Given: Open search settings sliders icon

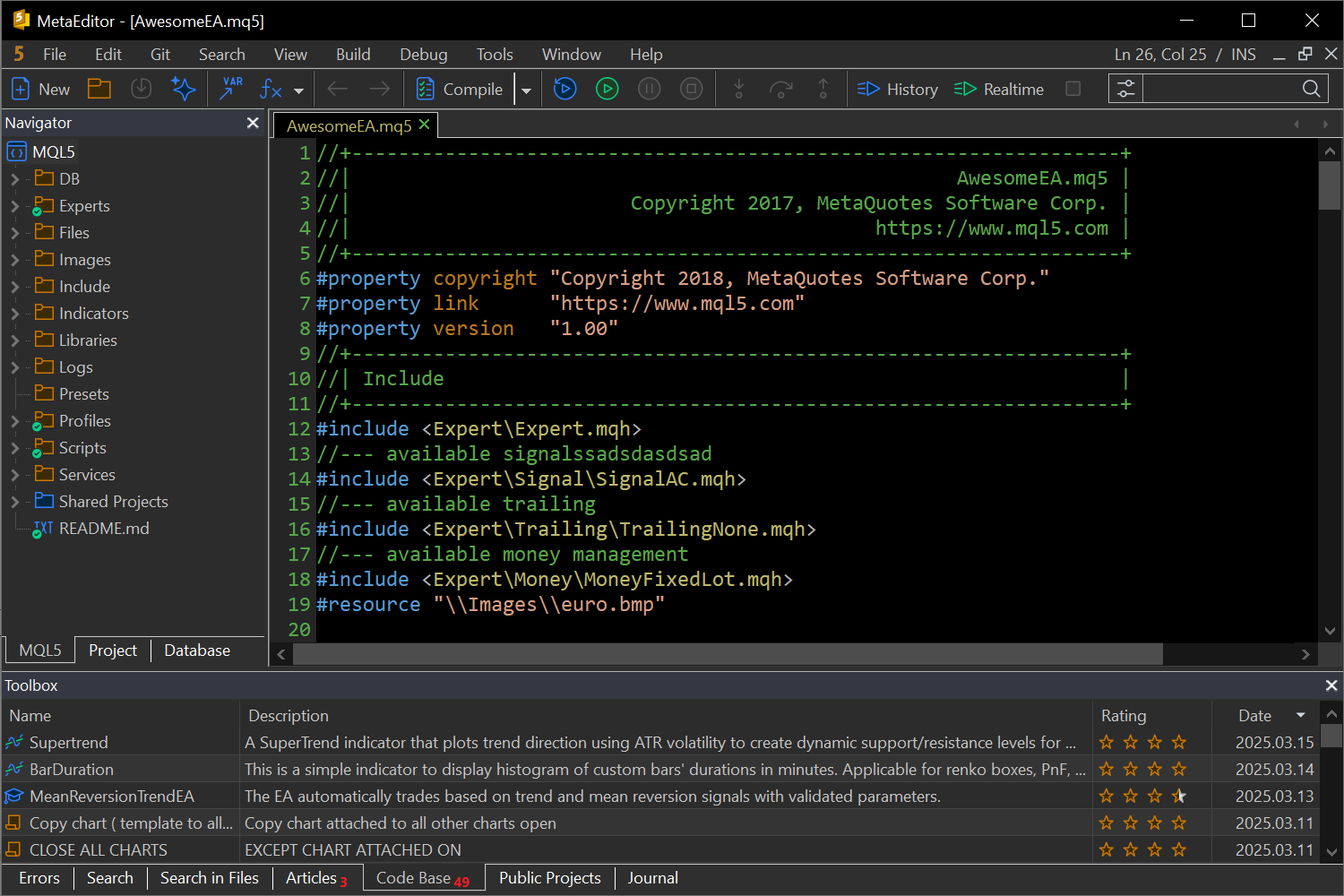Looking at the screenshot, I should (1125, 89).
